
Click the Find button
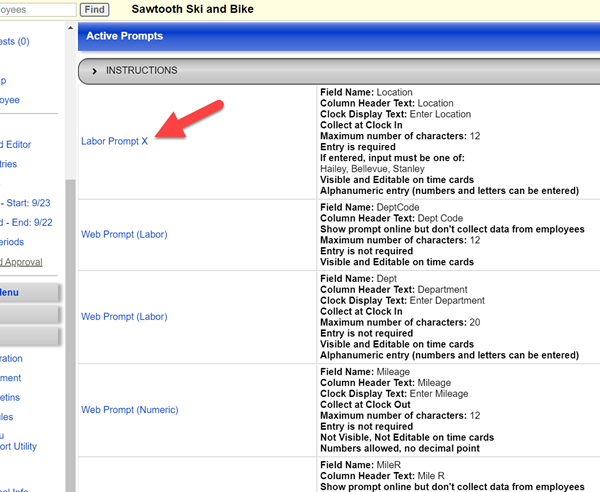(x=94, y=10)
